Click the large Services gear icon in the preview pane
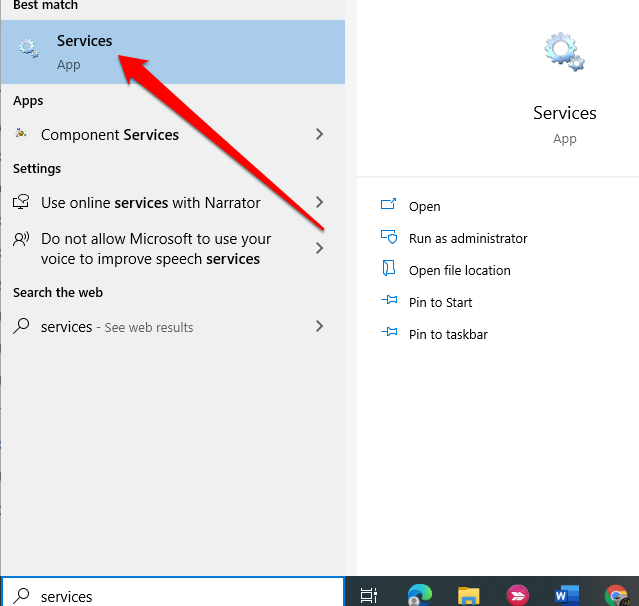Viewport: 639px width, 606px height. pyautogui.click(x=564, y=53)
